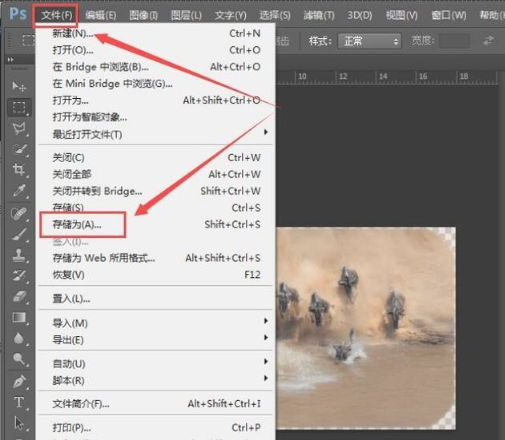Expand the 导入(M) submenu
This screenshot has height=440, width=505.
pos(155,323)
